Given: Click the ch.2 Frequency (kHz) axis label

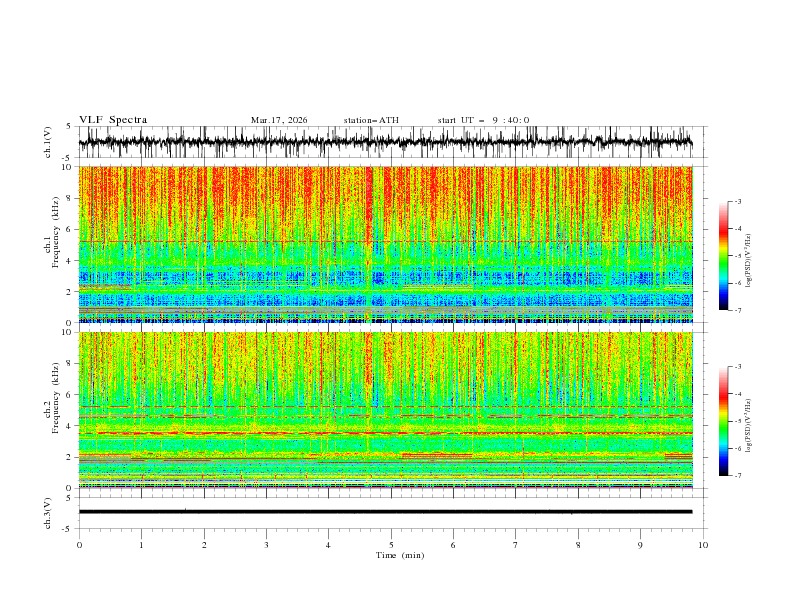Looking at the screenshot, I should [x=51, y=398].
